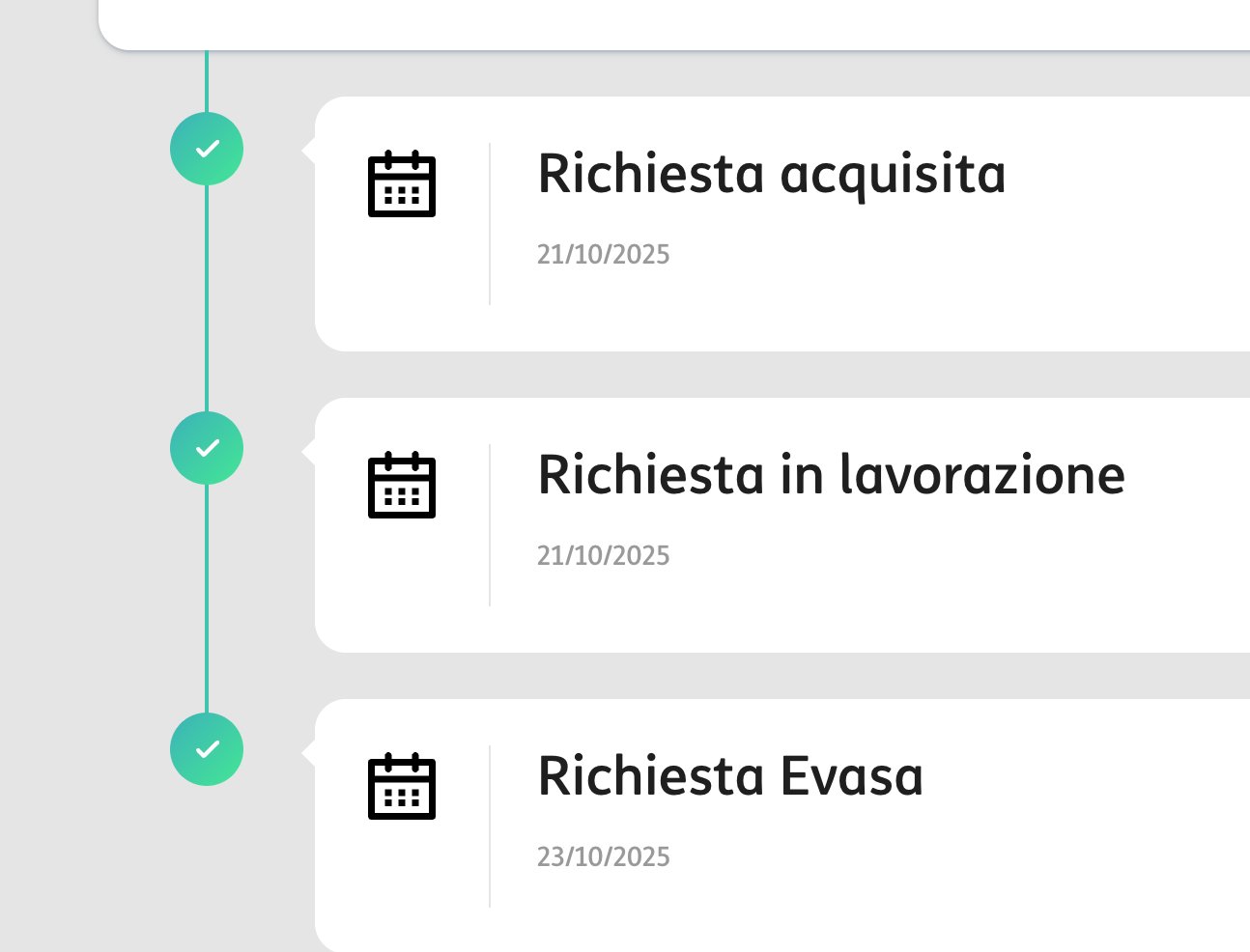The image size is (1250, 952).
Task: Click the "Richiesta acquisita" title
Action: (x=771, y=175)
